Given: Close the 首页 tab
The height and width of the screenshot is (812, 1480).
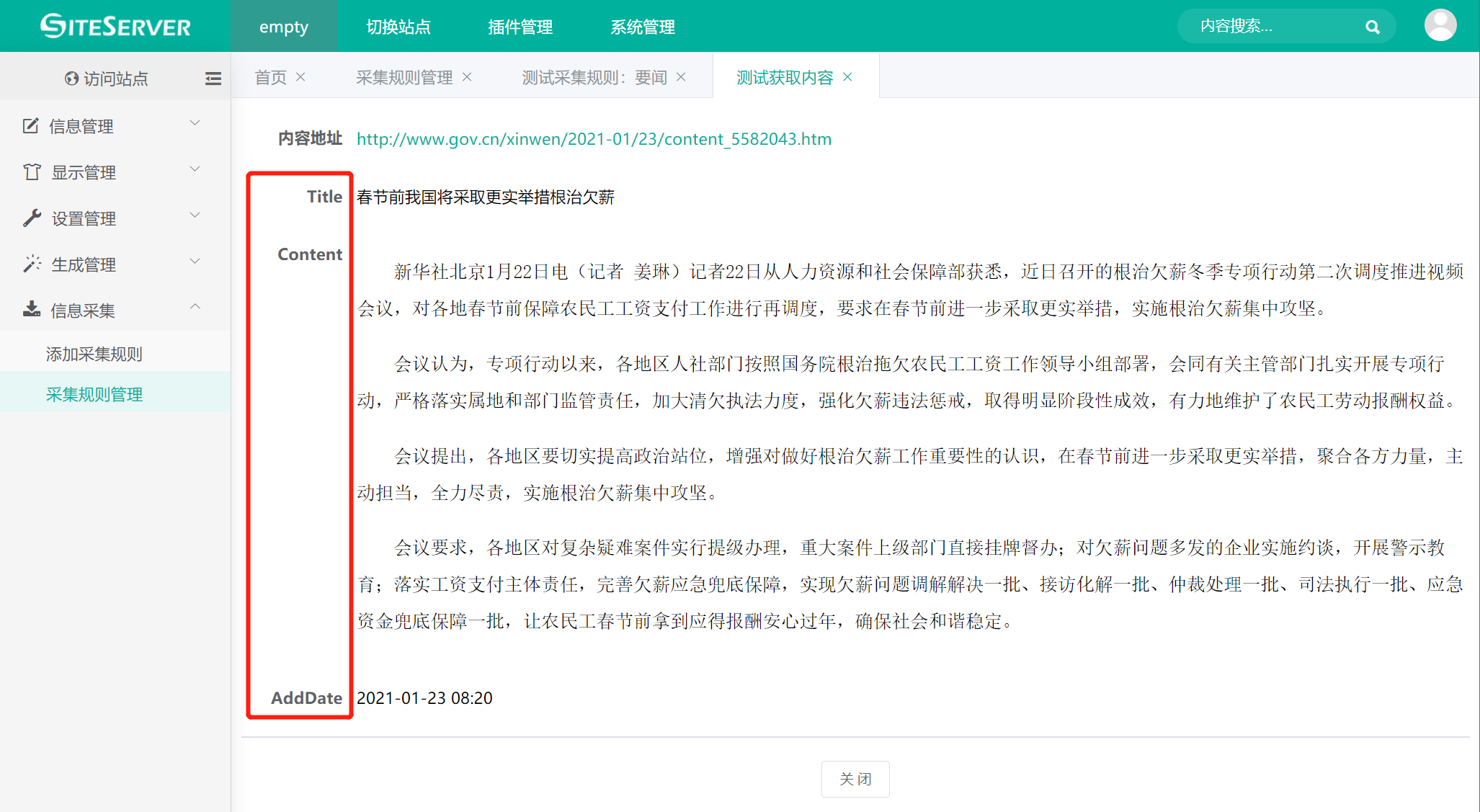Looking at the screenshot, I should pyautogui.click(x=301, y=77).
